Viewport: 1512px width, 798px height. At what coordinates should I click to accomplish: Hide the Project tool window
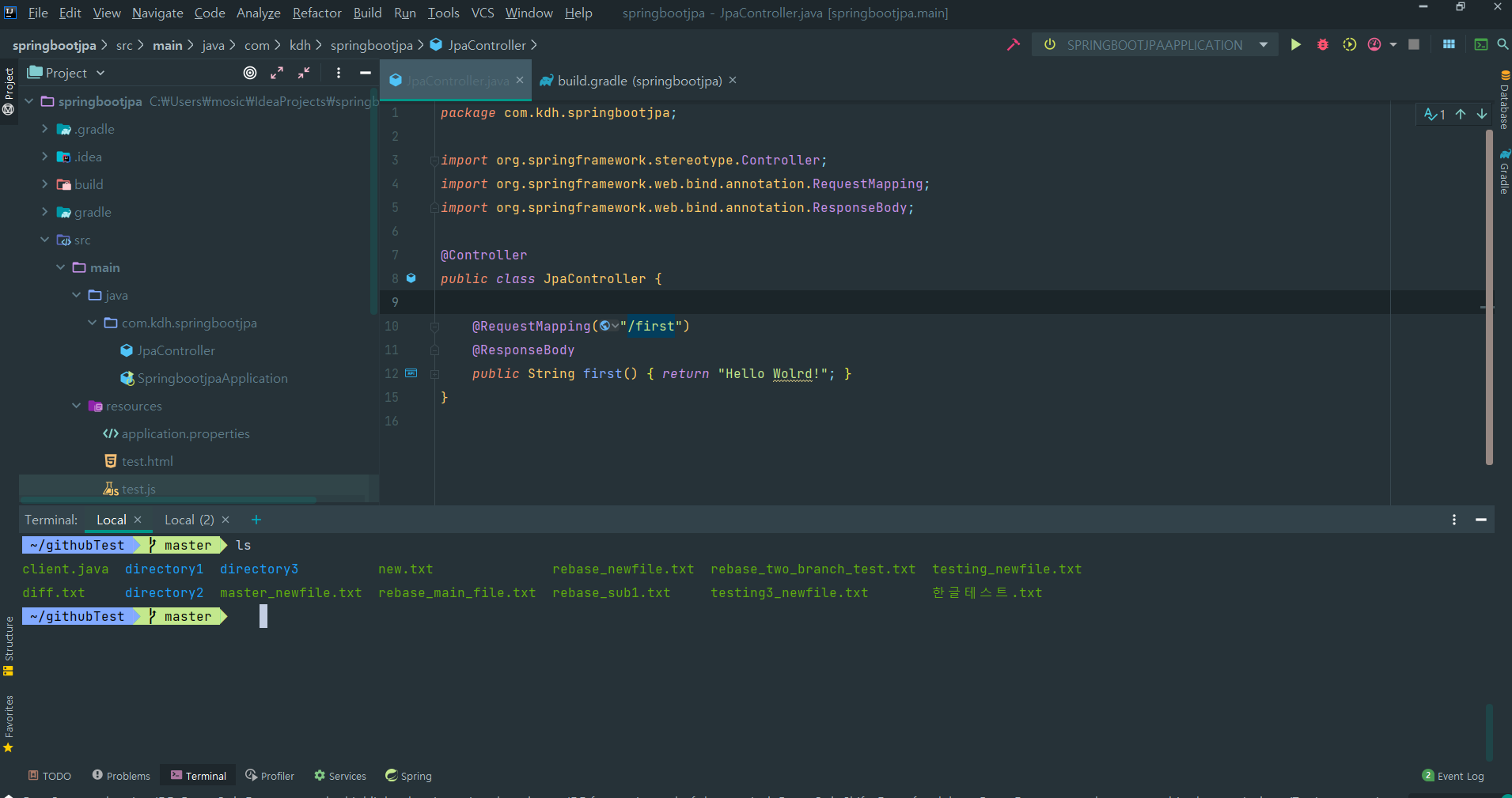coord(365,73)
